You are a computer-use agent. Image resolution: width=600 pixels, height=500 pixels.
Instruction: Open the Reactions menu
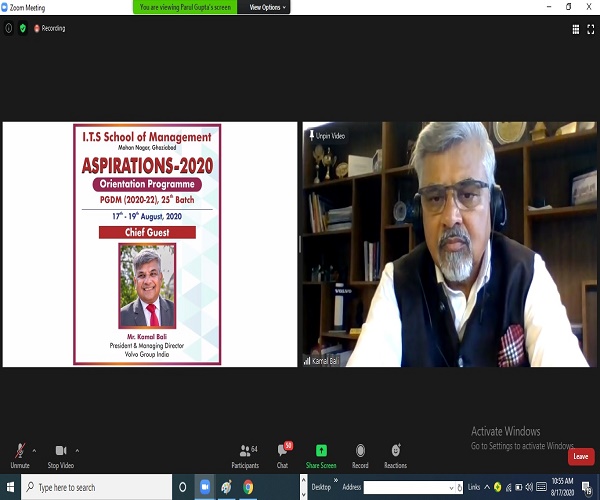point(396,456)
